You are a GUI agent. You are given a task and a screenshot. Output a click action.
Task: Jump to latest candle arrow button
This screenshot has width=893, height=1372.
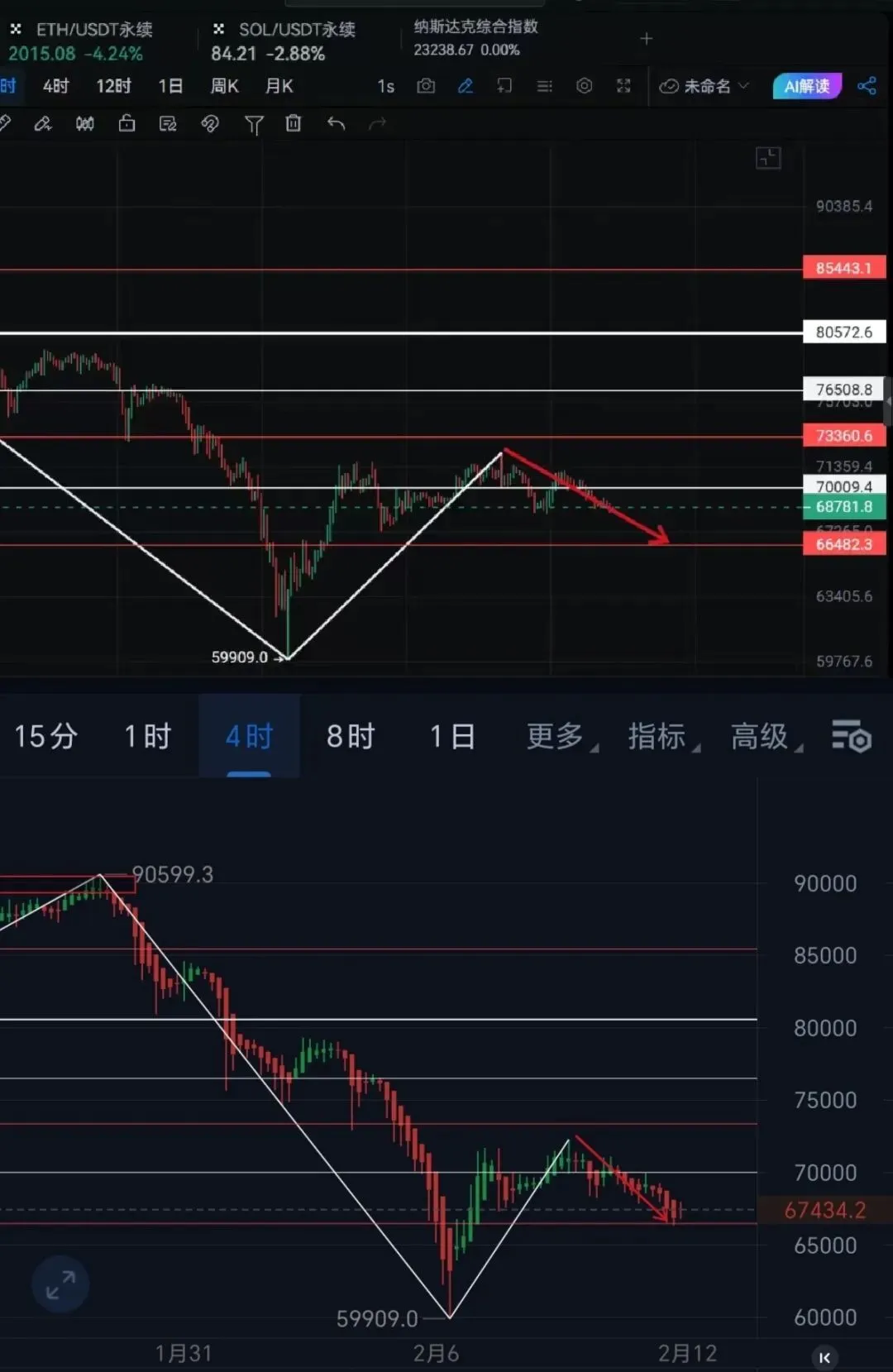[824, 1357]
